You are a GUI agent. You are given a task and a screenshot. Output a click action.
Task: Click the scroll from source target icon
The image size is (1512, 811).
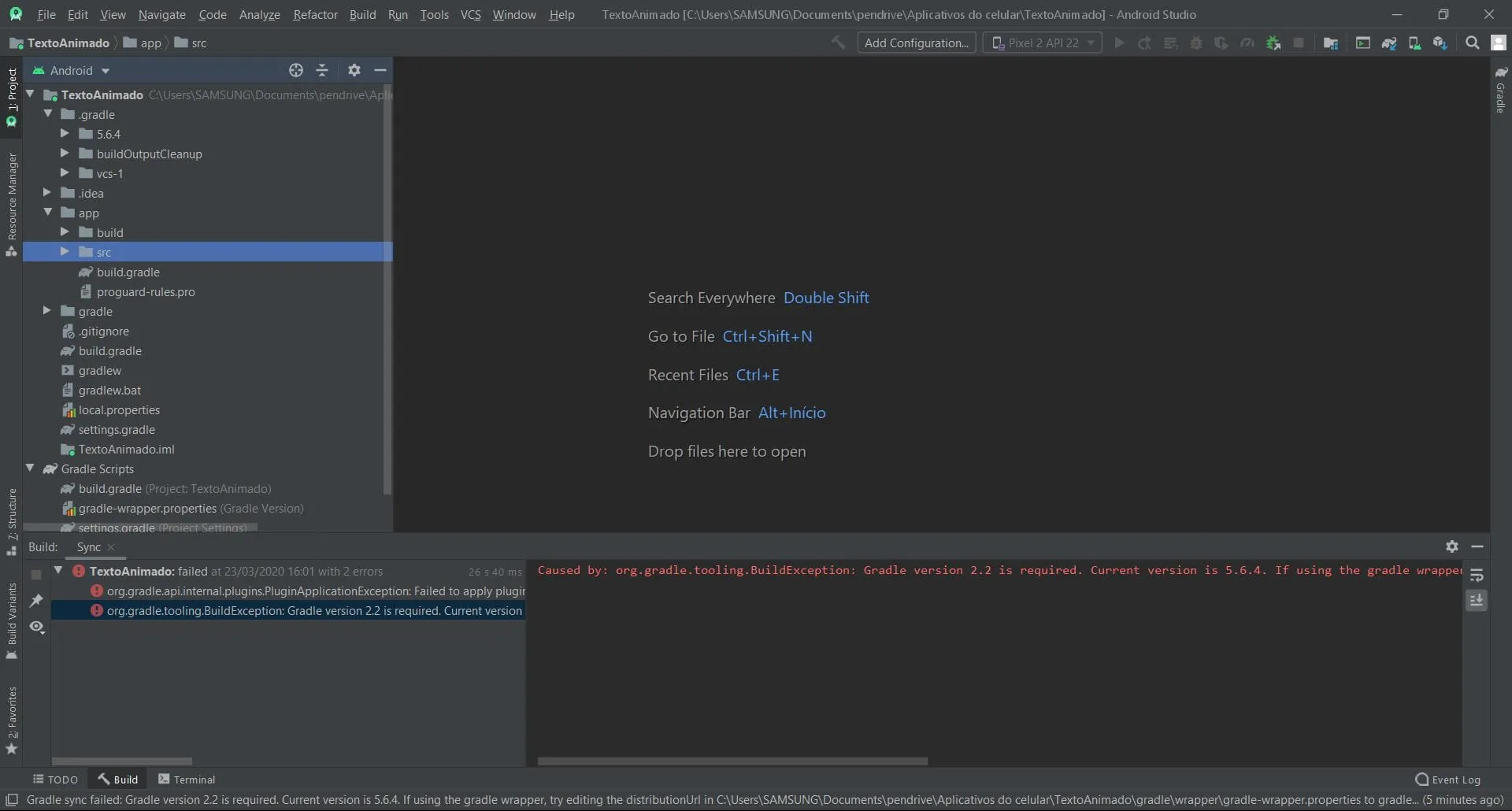[296, 70]
